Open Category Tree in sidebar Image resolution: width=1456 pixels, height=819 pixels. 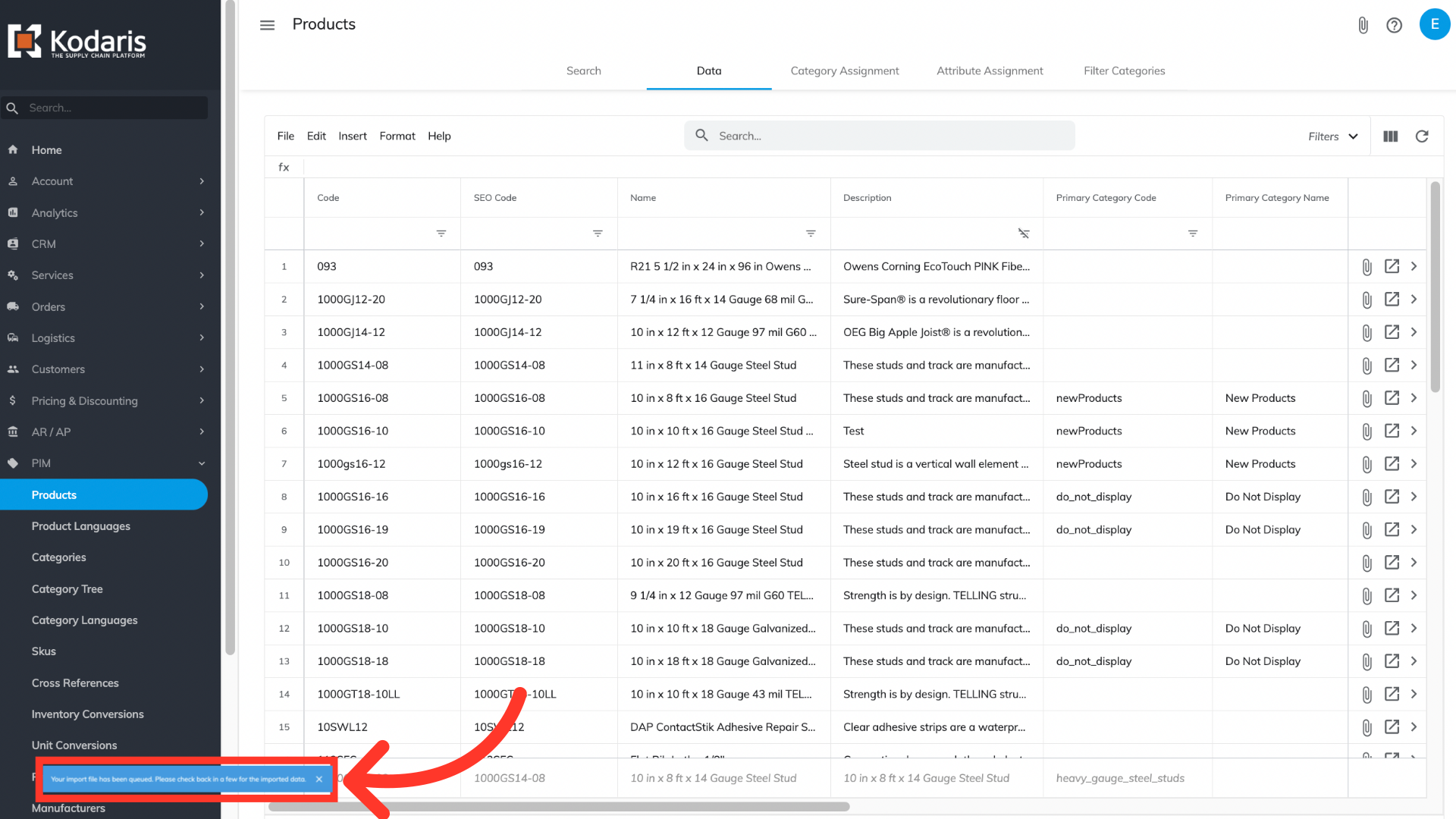(67, 589)
